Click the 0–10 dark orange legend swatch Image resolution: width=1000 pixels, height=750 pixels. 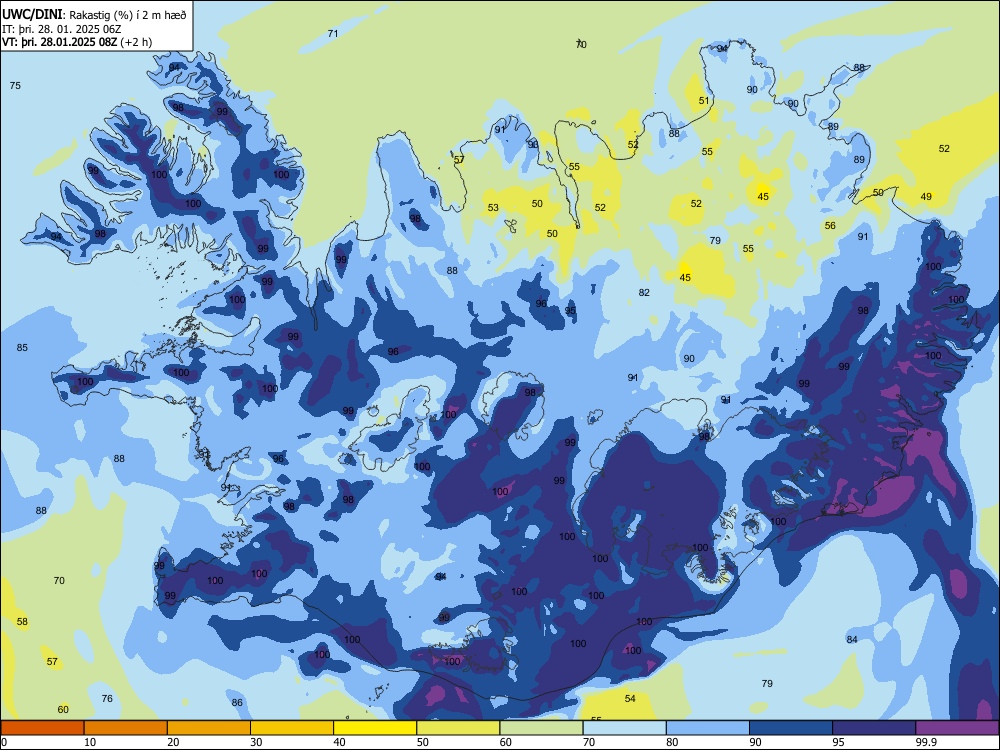click(x=43, y=728)
